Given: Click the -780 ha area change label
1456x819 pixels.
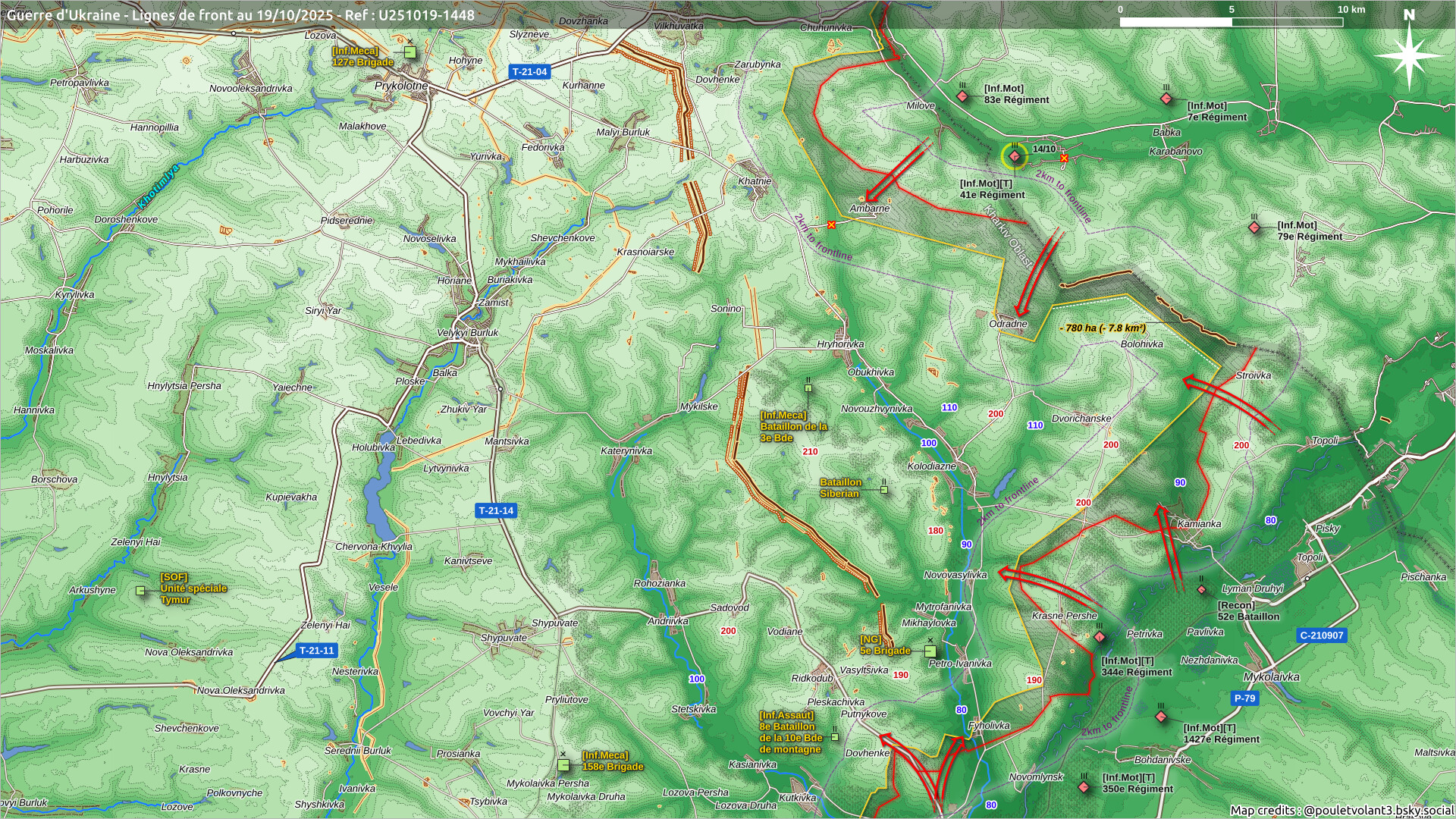Looking at the screenshot, I should coord(1103,328).
